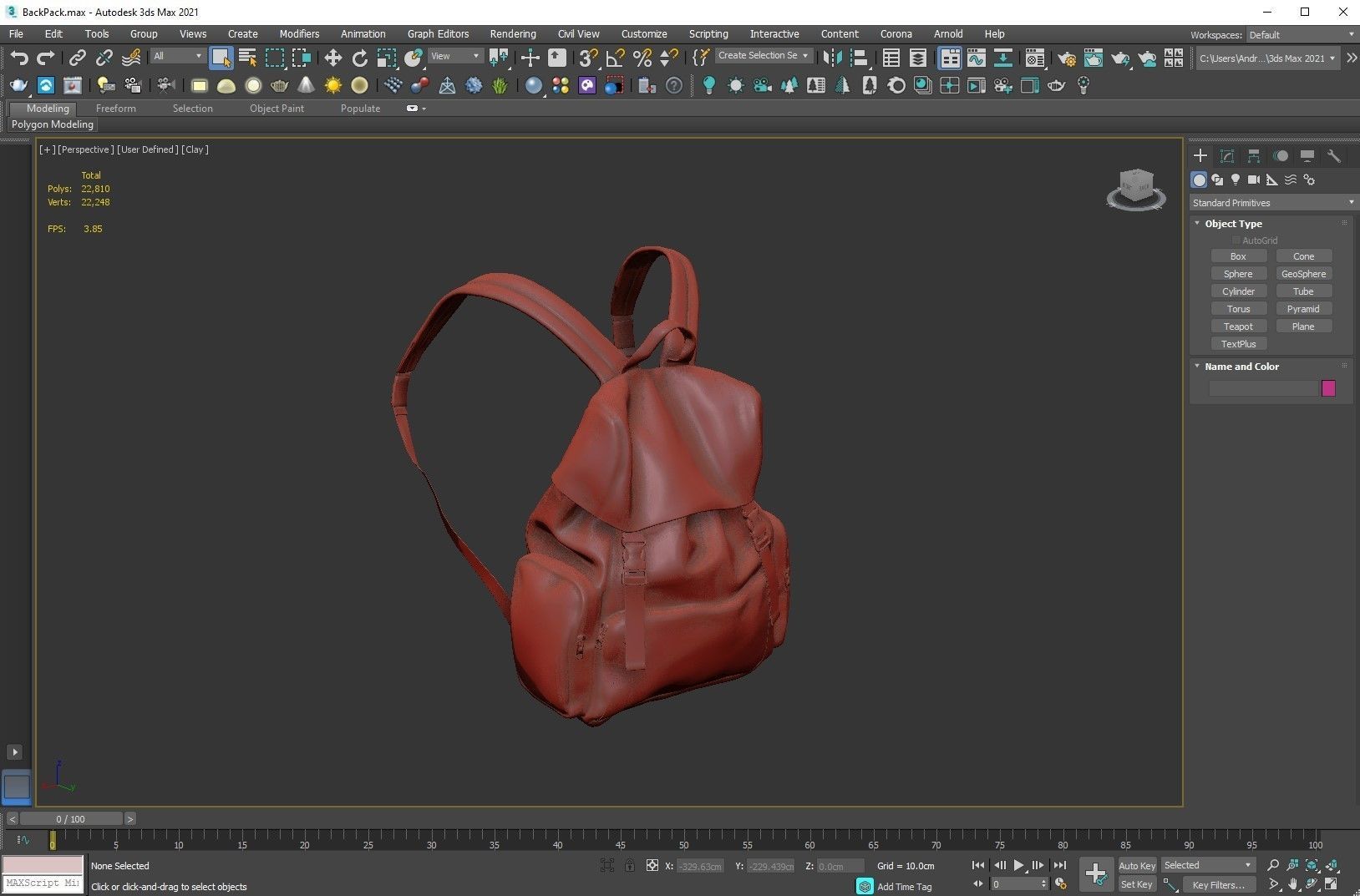Select the Lights category icon
This screenshot has height=896, width=1360.
coord(1236,180)
